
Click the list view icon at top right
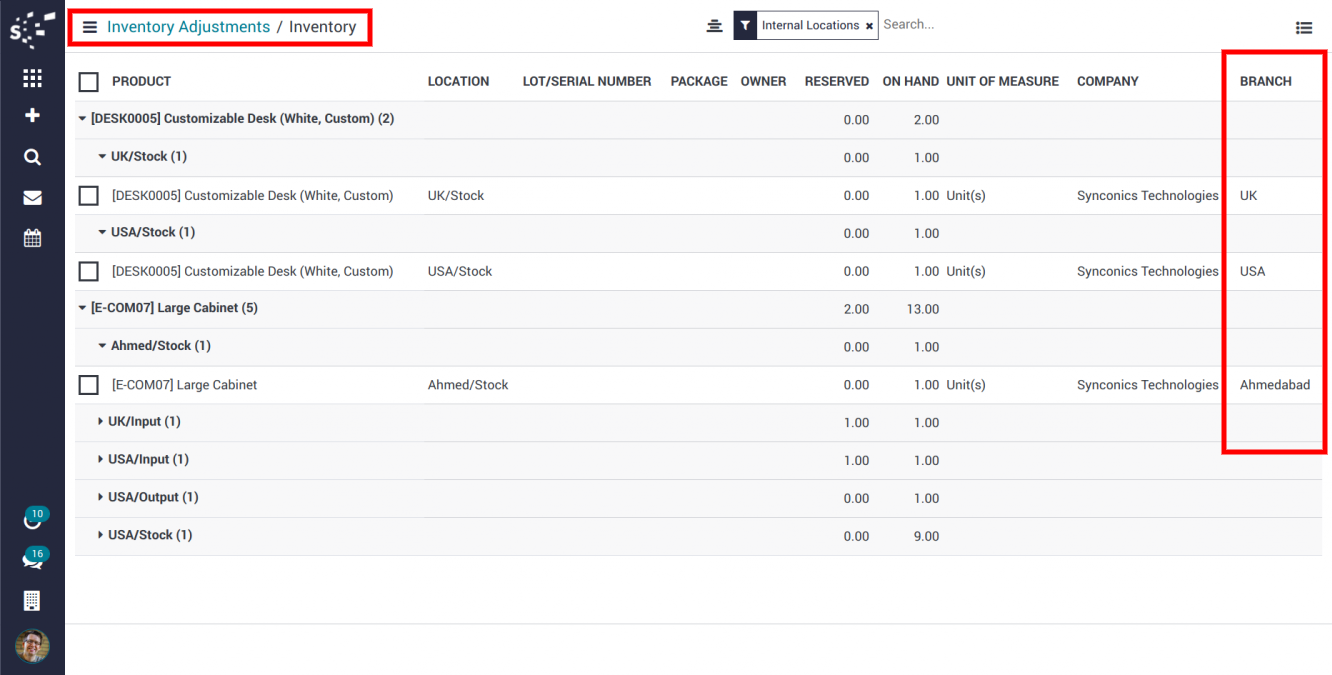coord(1304,28)
